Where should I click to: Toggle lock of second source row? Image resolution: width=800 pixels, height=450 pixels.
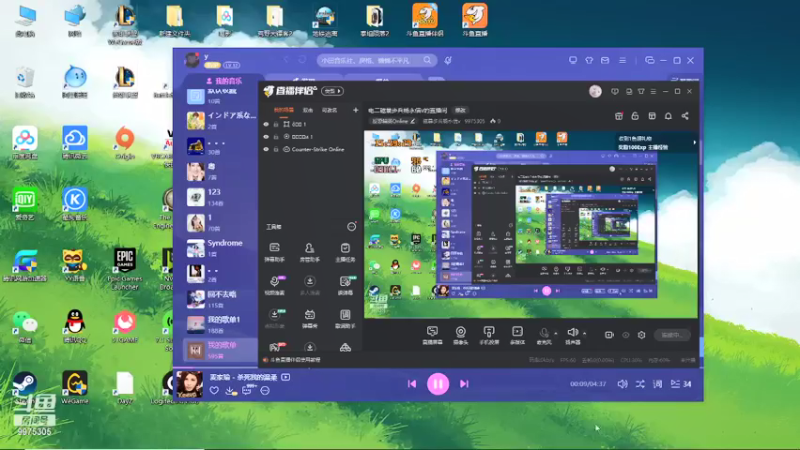point(276,137)
